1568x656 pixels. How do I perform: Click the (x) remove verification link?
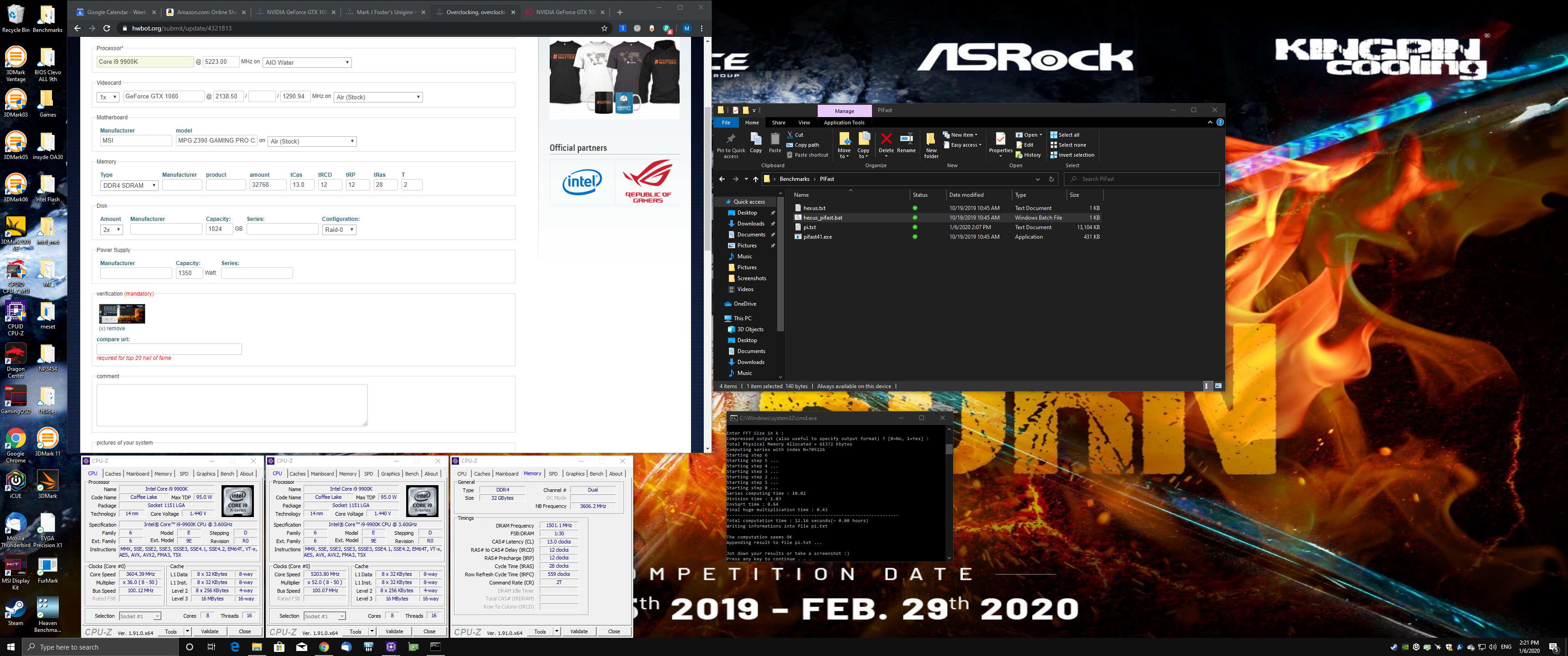[x=112, y=328]
